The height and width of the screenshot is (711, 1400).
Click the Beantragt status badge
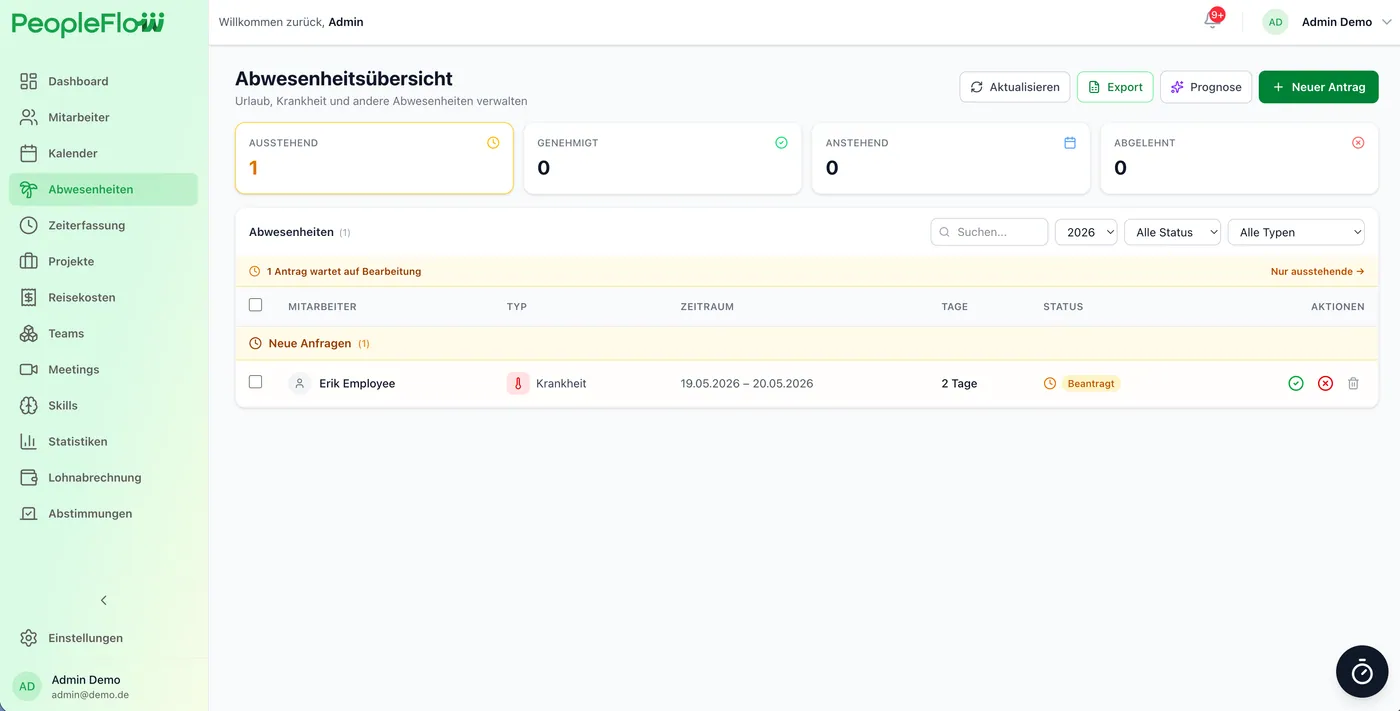pos(1091,383)
